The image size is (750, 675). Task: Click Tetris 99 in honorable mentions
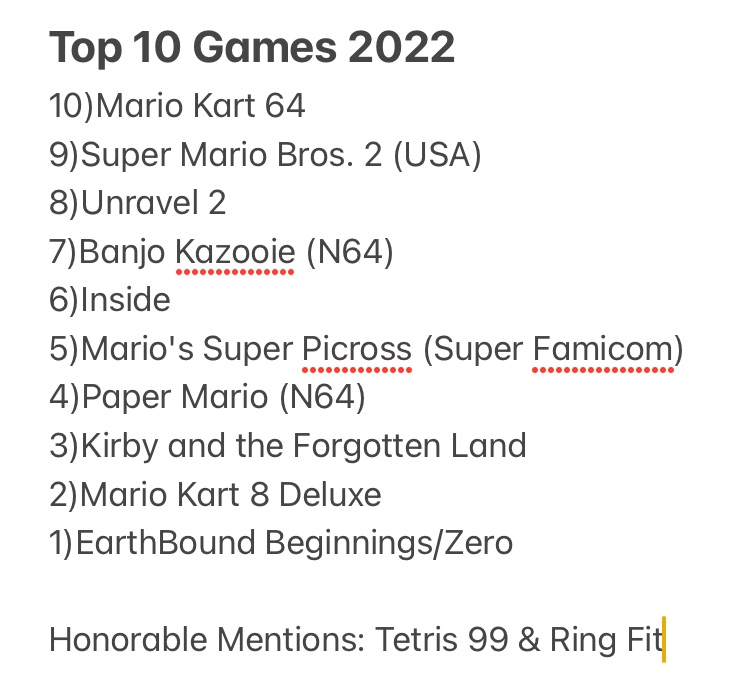click(441, 640)
